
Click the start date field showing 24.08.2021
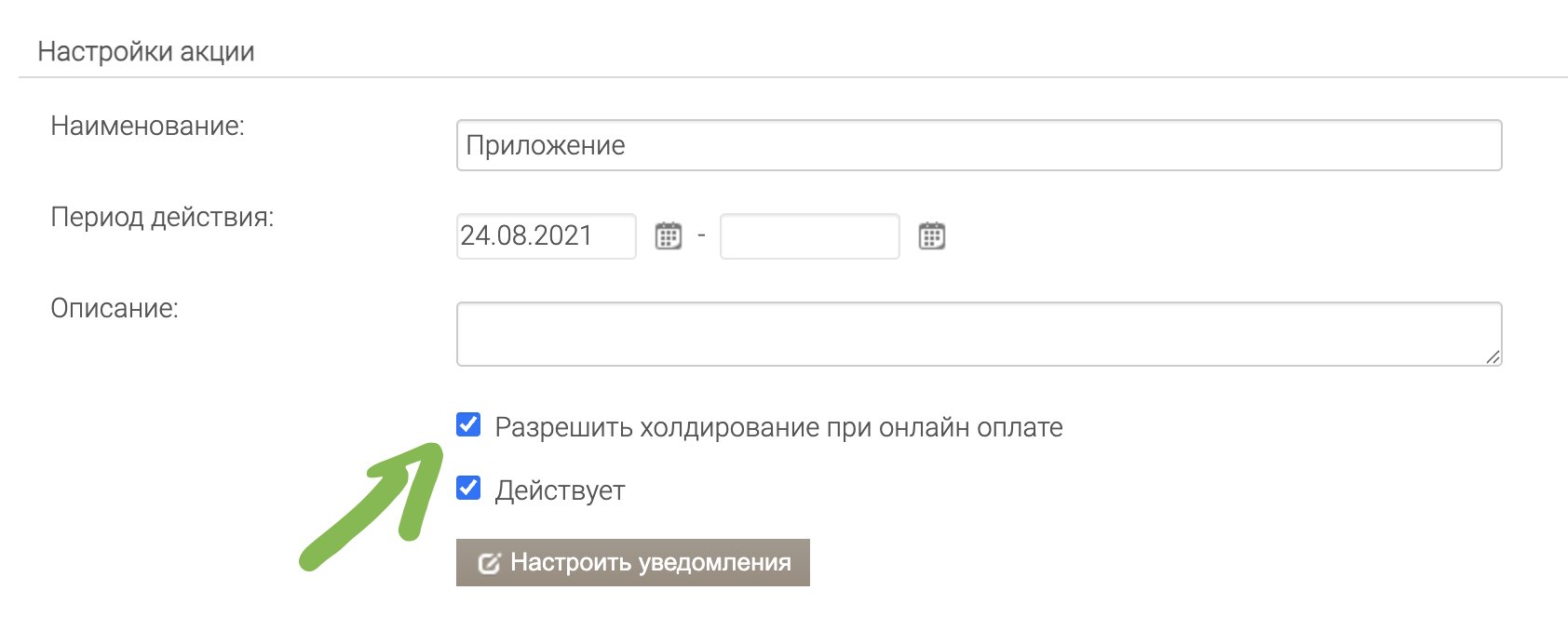(546, 236)
